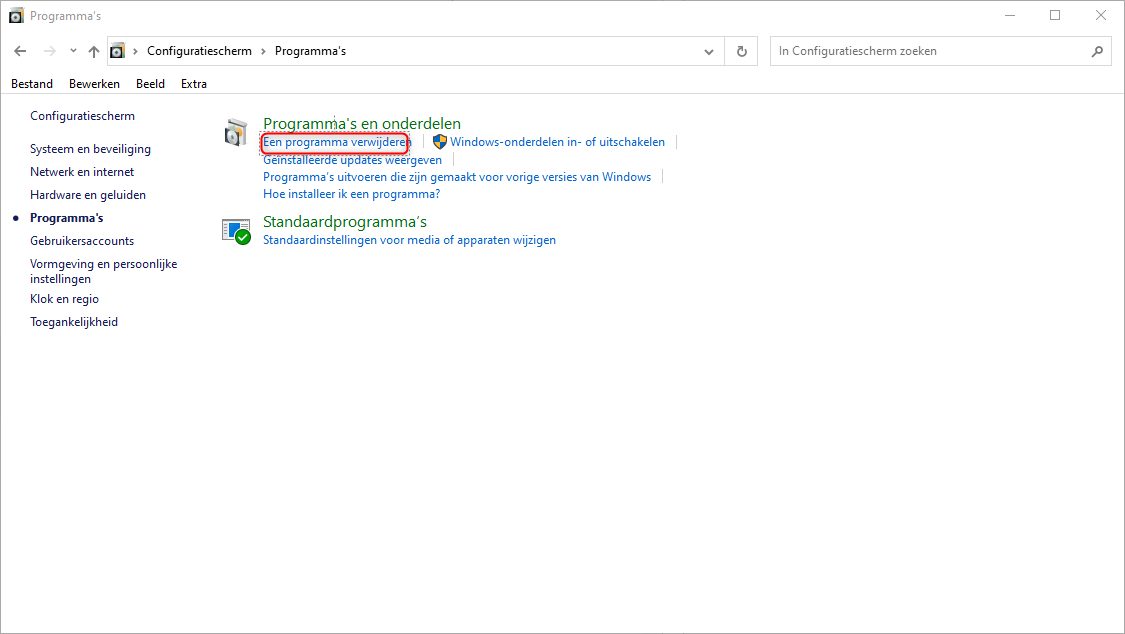Click Programma's breadcrumb in address bar
Viewport: 1125px width, 634px height.
point(310,51)
